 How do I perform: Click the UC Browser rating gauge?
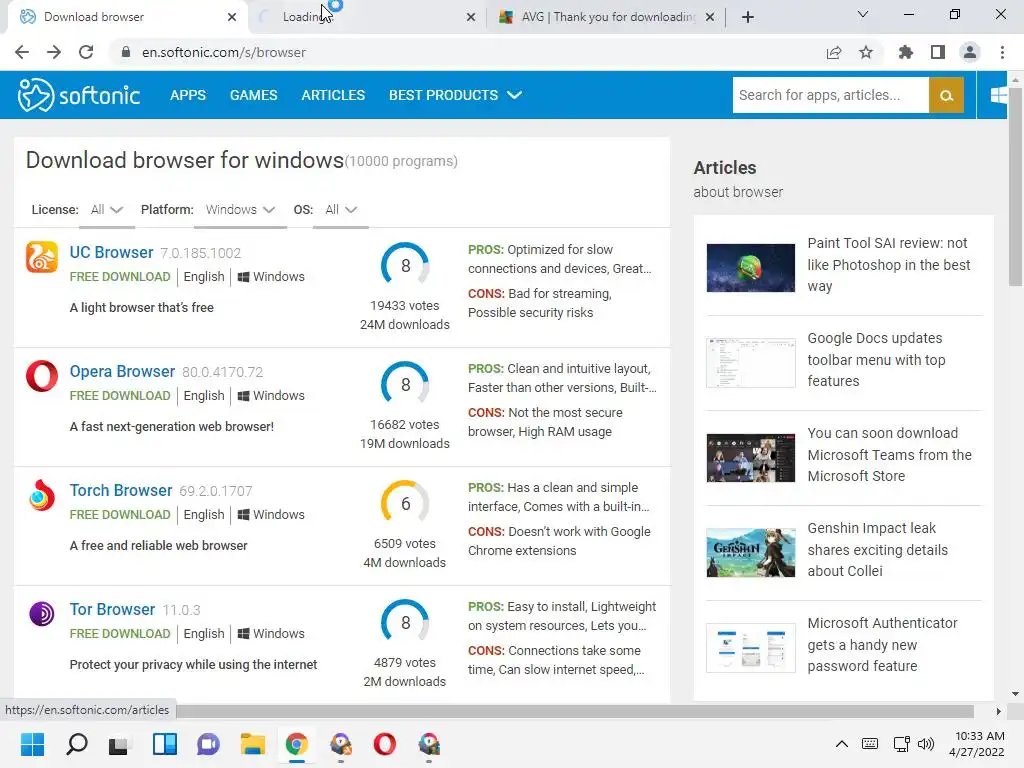coord(405,266)
